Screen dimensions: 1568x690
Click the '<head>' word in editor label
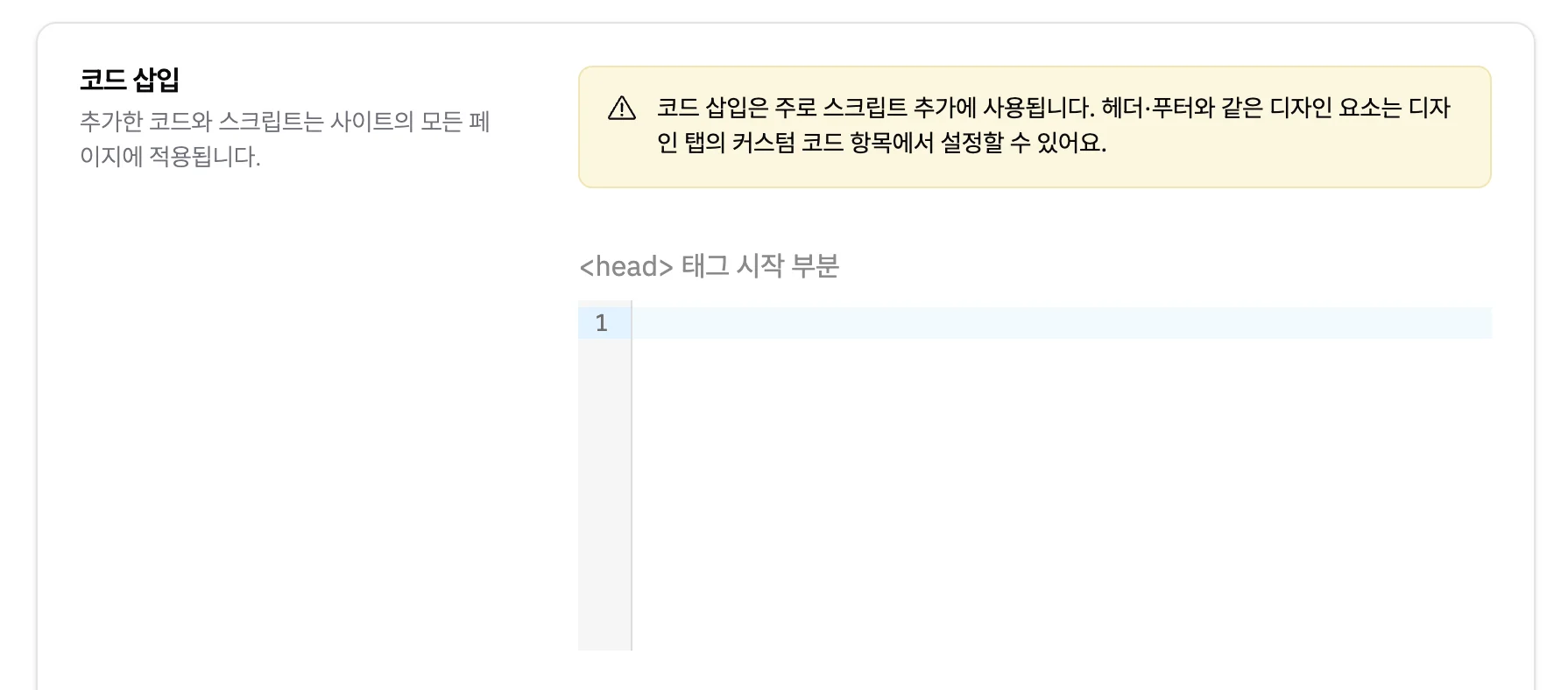point(626,266)
